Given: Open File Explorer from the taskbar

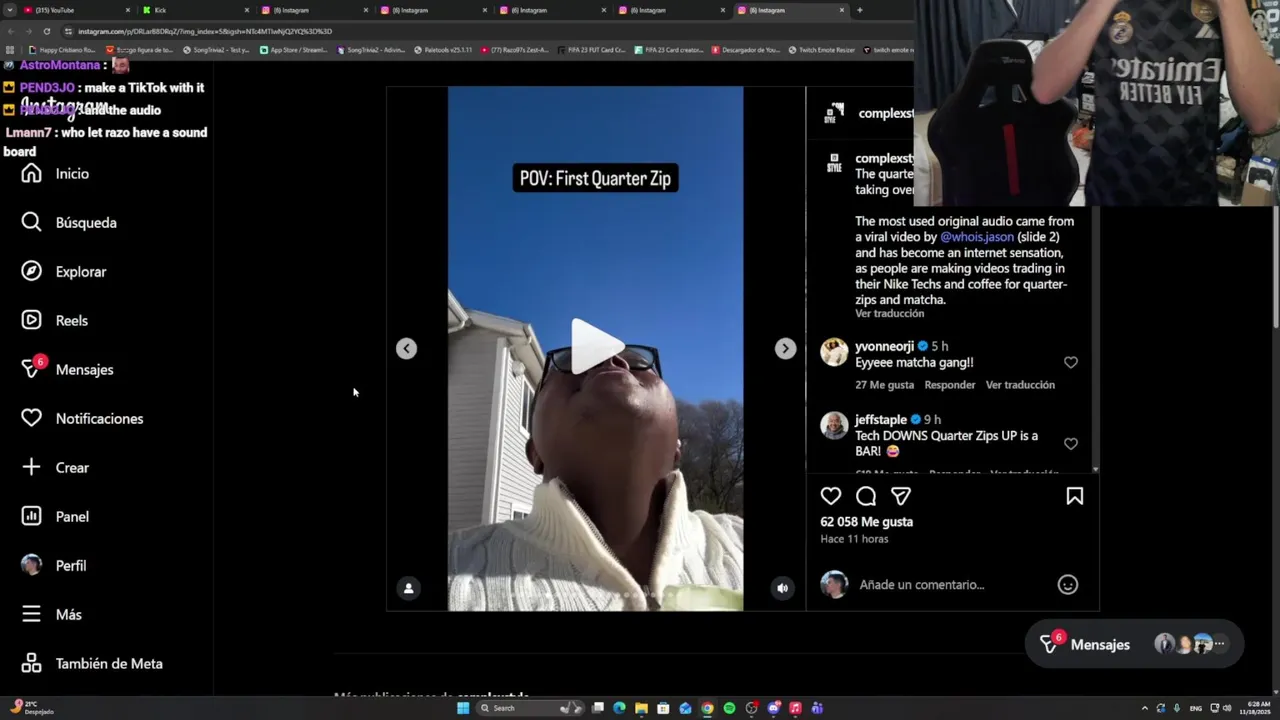Looking at the screenshot, I should click(x=641, y=708).
